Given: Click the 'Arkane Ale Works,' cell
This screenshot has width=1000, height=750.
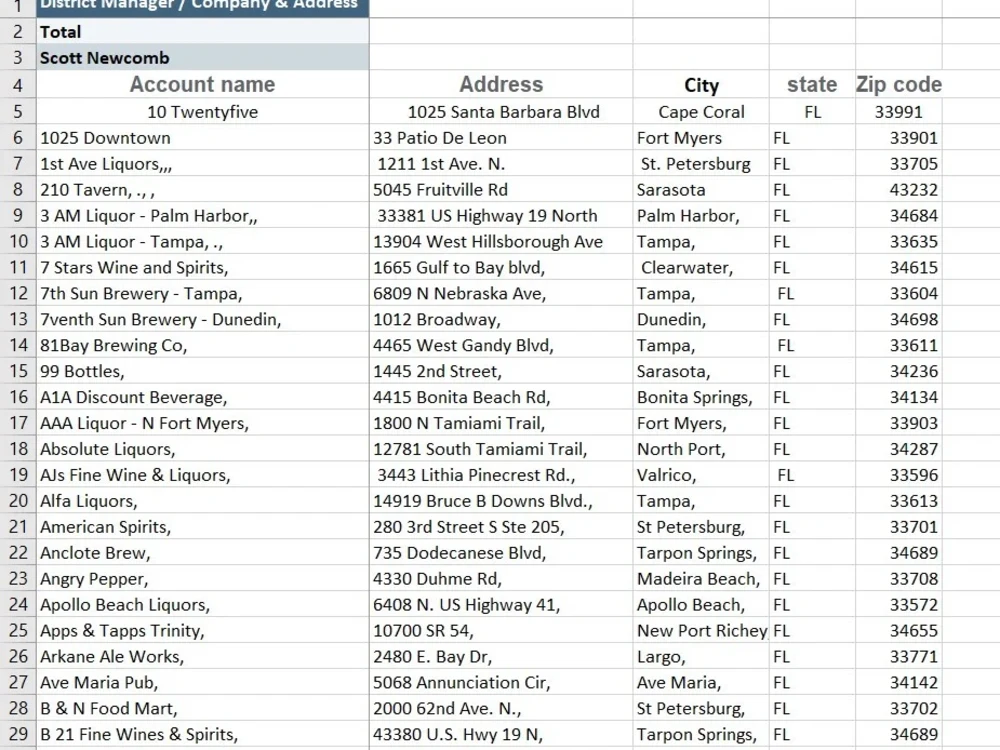Looking at the screenshot, I should (x=202, y=656).
